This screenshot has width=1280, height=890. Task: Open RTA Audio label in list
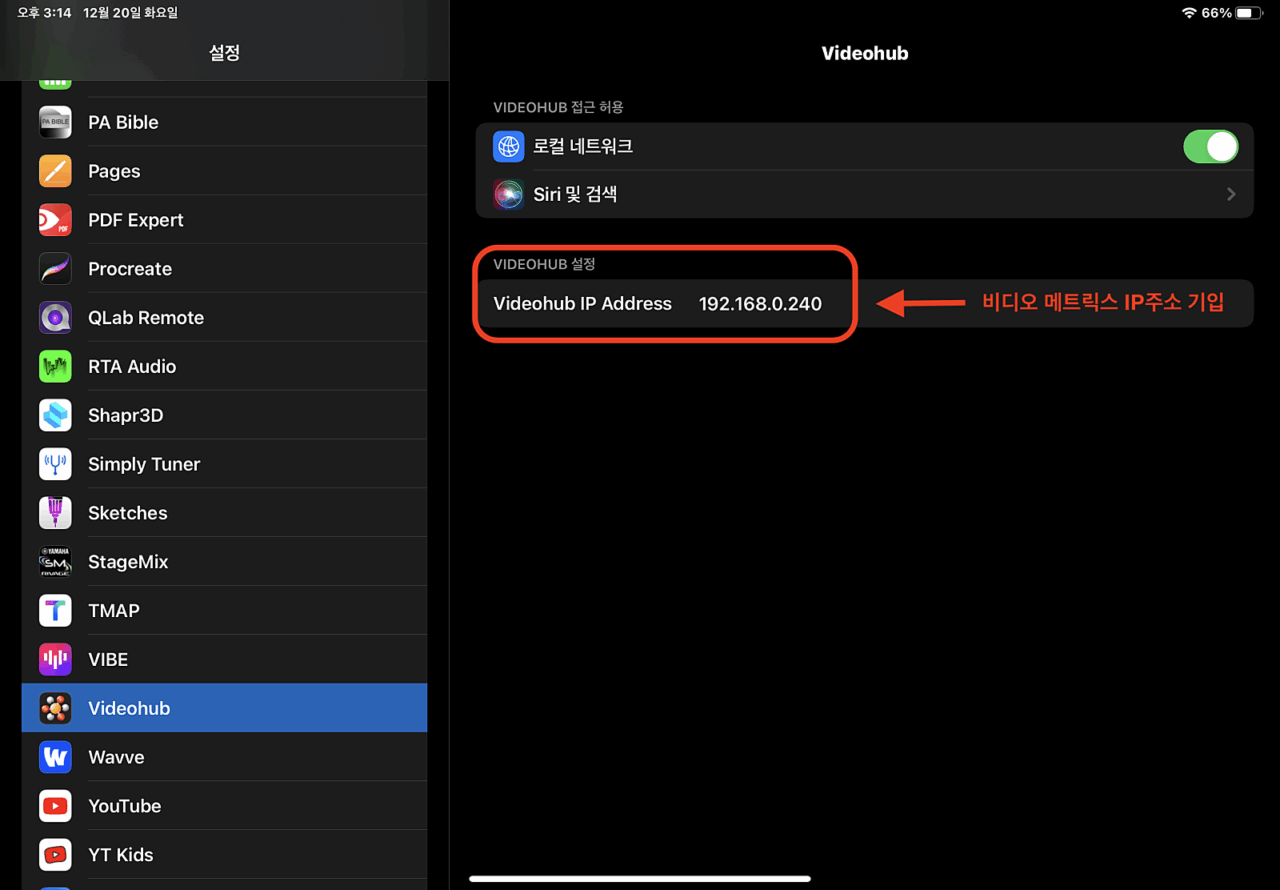click(132, 367)
